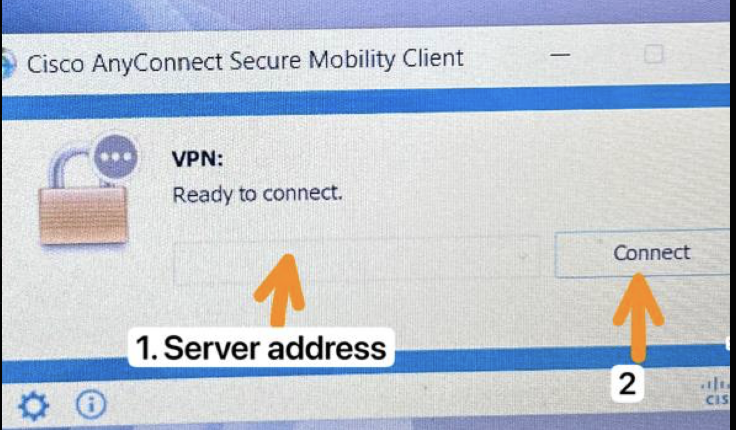Click the "Cisco AnyConnect Secure Mobility Client" window title
Viewport: 736px width, 430px height.
[x=245, y=61]
